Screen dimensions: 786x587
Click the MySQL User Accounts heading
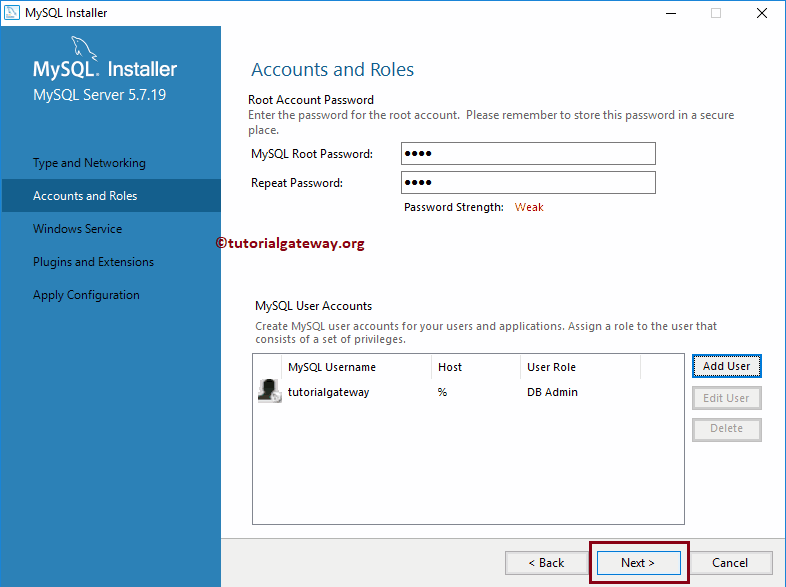point(313,306)
